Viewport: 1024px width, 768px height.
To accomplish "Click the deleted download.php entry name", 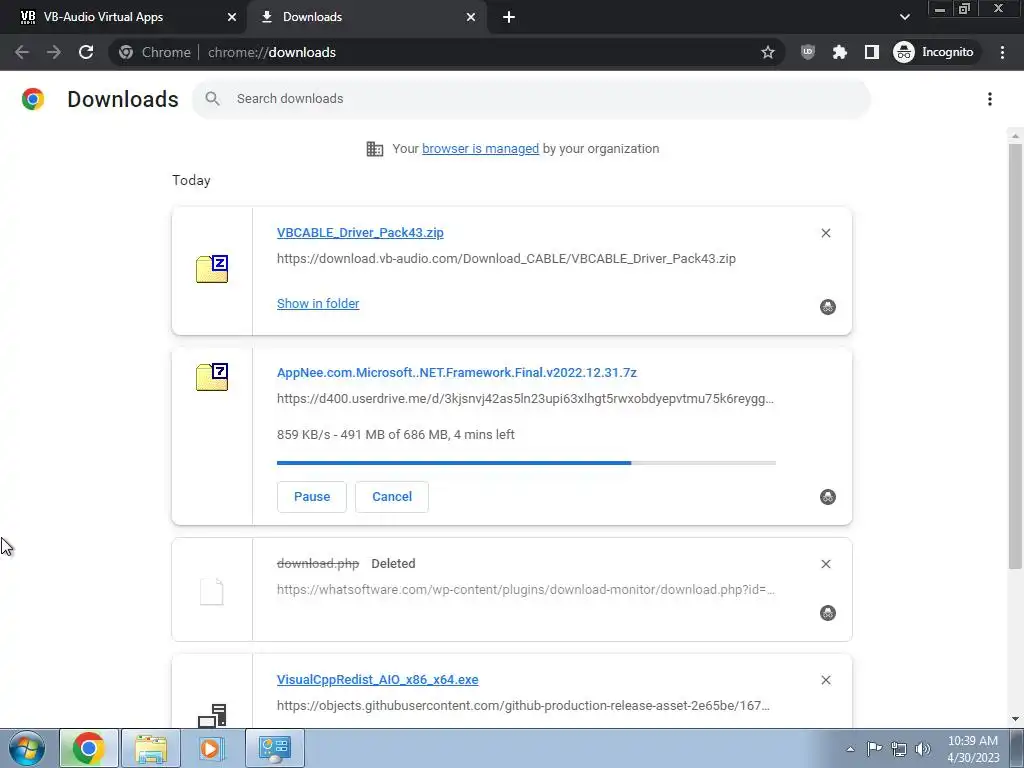I will pyautogui.click(x=318, y=564).
